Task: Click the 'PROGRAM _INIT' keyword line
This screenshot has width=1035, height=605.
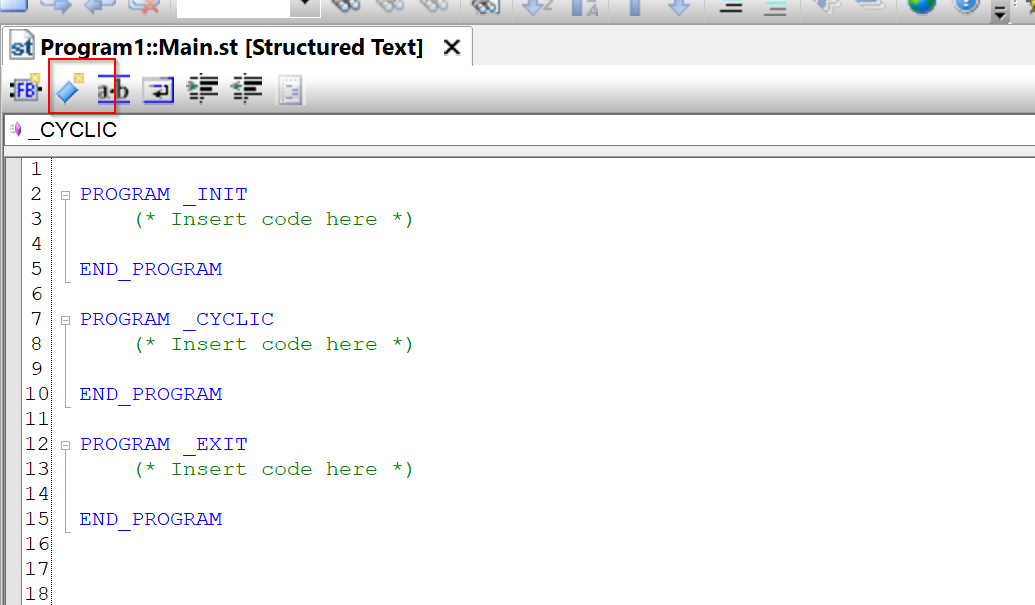Action: 164,194
